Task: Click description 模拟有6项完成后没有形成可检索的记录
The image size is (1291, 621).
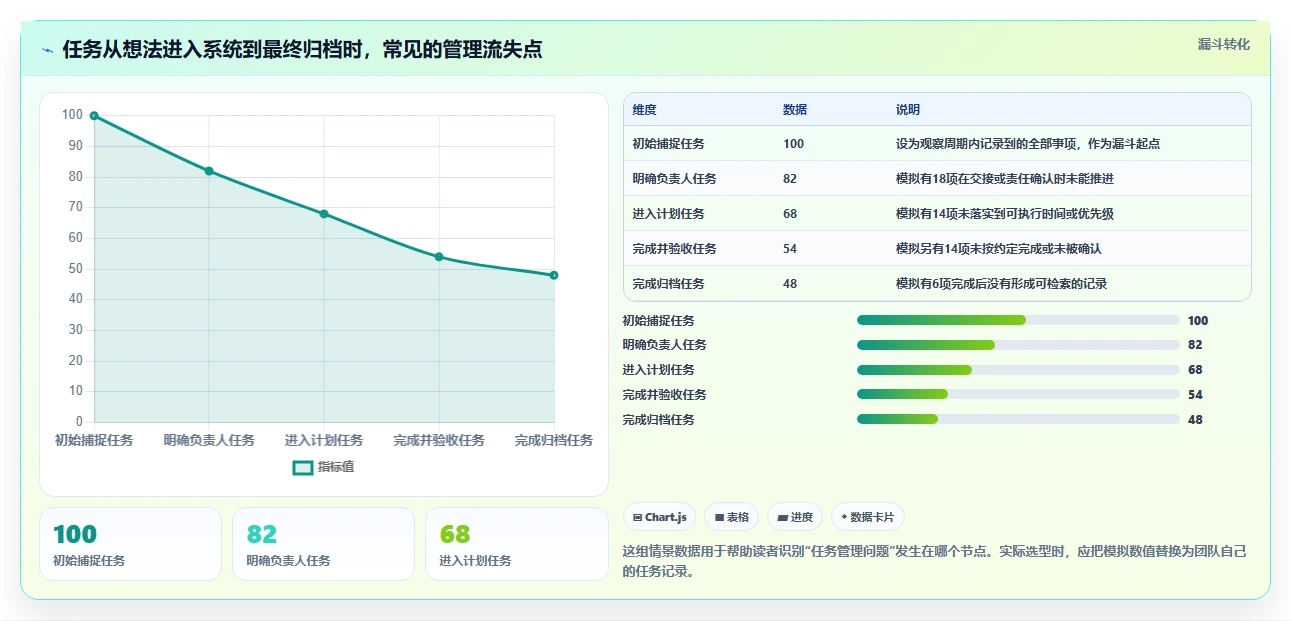Action: [1002, 284]
